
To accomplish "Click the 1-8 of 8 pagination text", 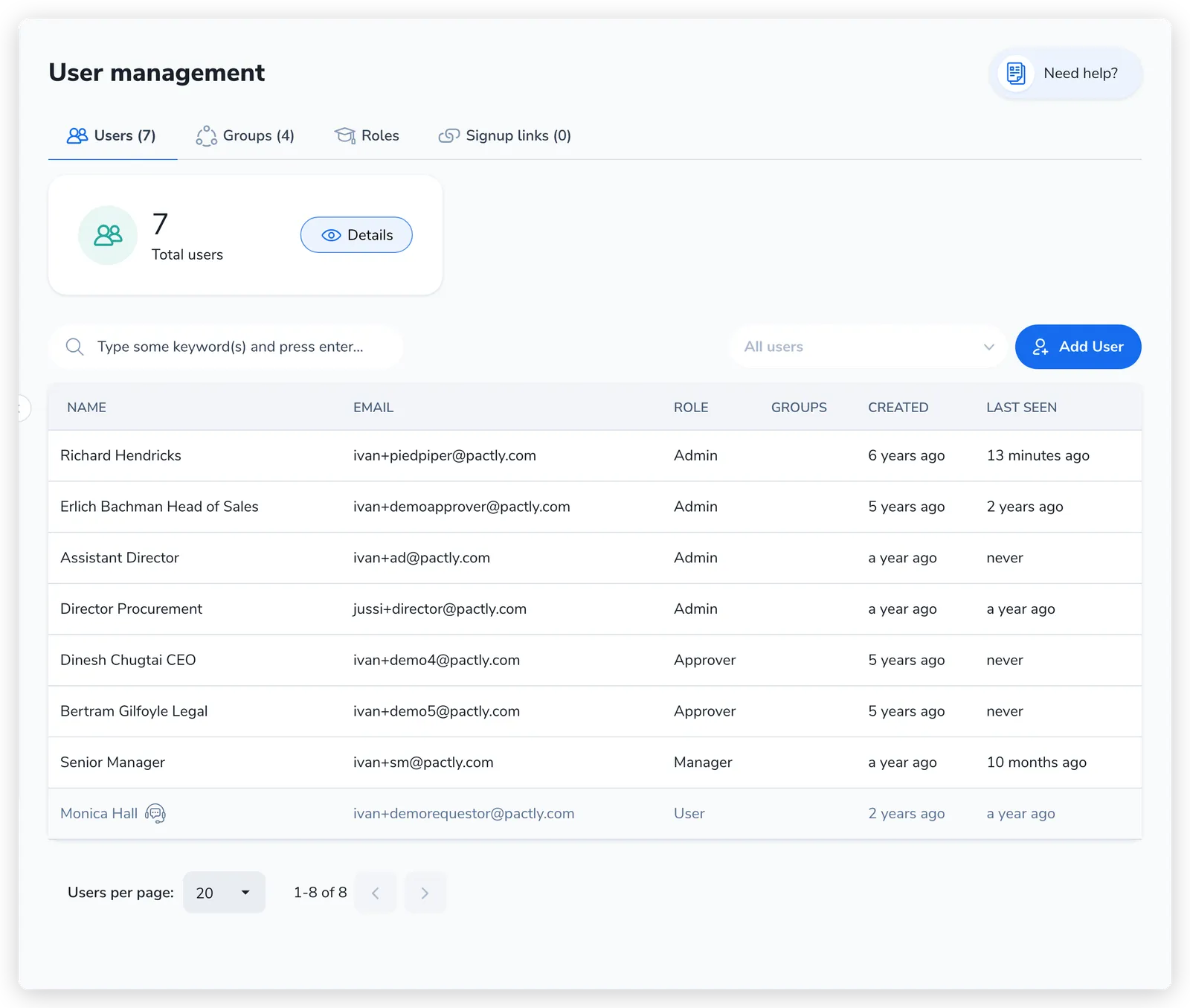I will (x=321, y=892).
